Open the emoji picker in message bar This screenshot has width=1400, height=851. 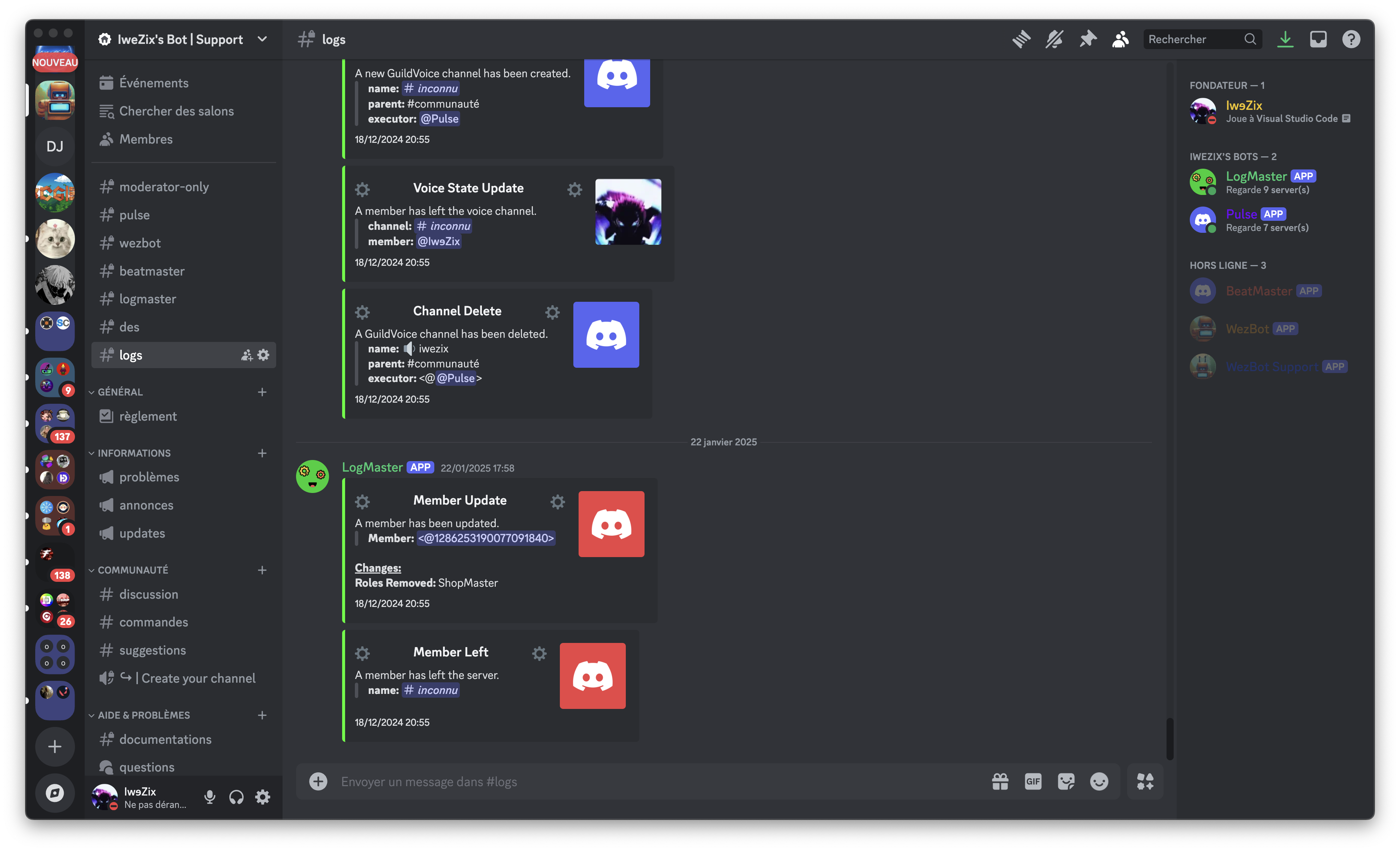click(1099, 782)
